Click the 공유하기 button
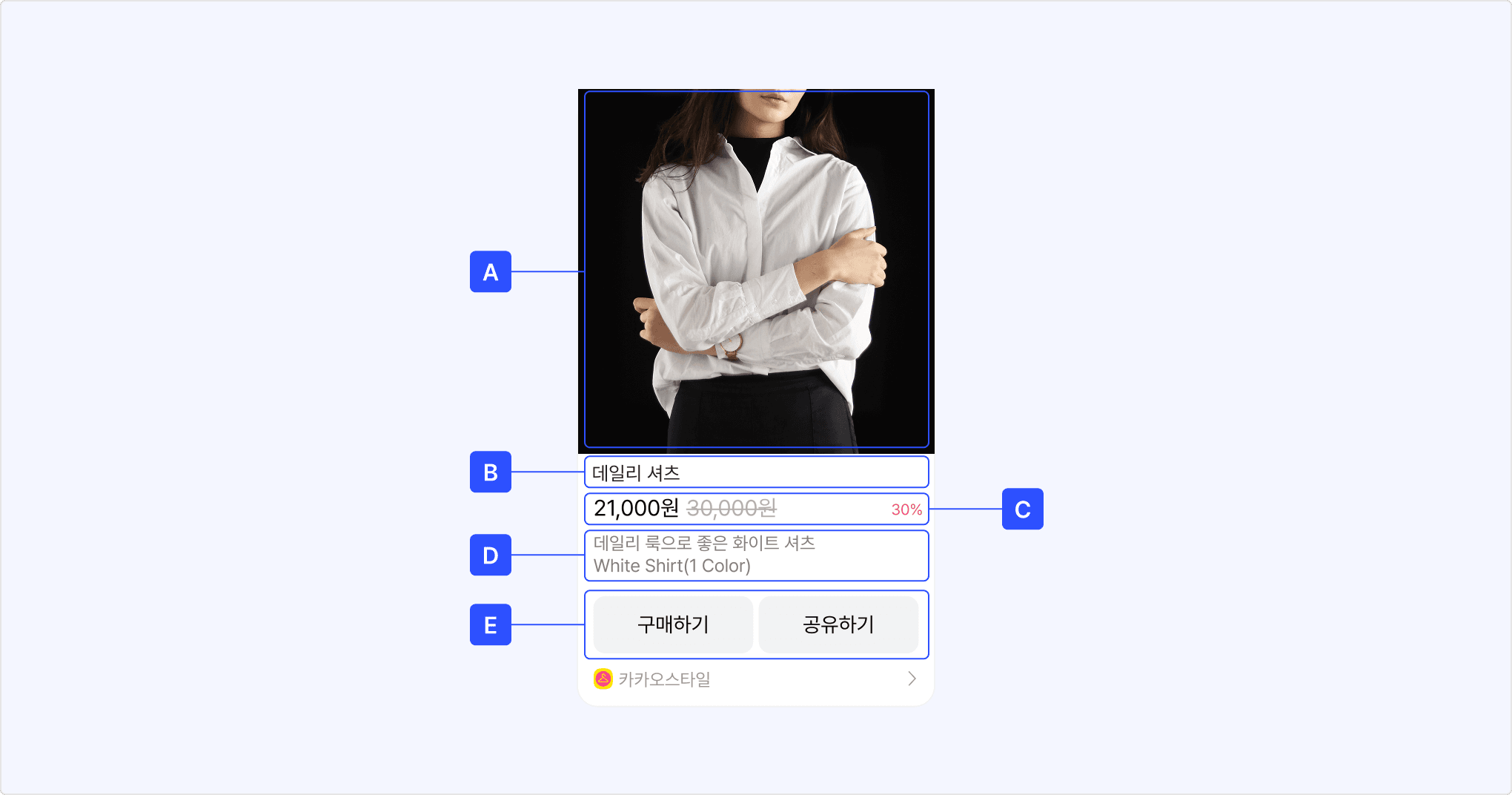This screenshot has width=1512, height=795. pos(838,624)
